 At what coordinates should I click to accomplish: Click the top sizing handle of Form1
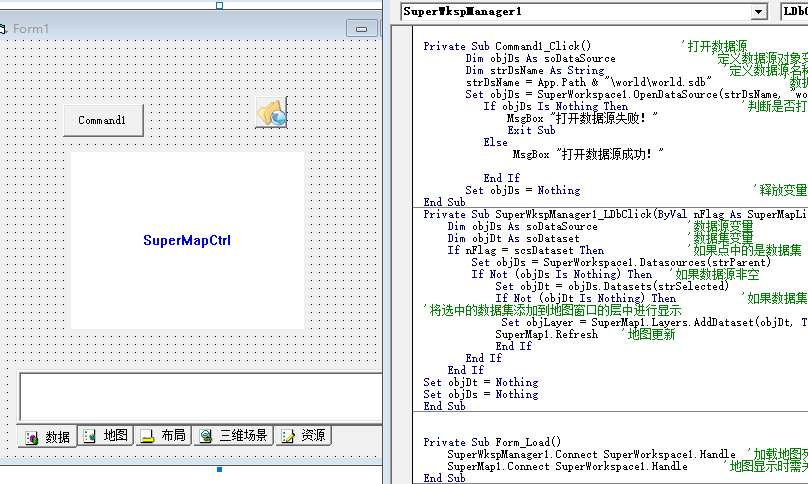[220, 5]
